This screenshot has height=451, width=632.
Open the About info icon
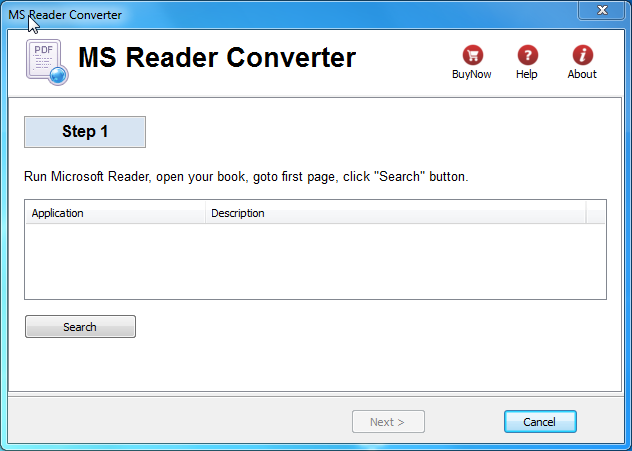click(582, 55)
